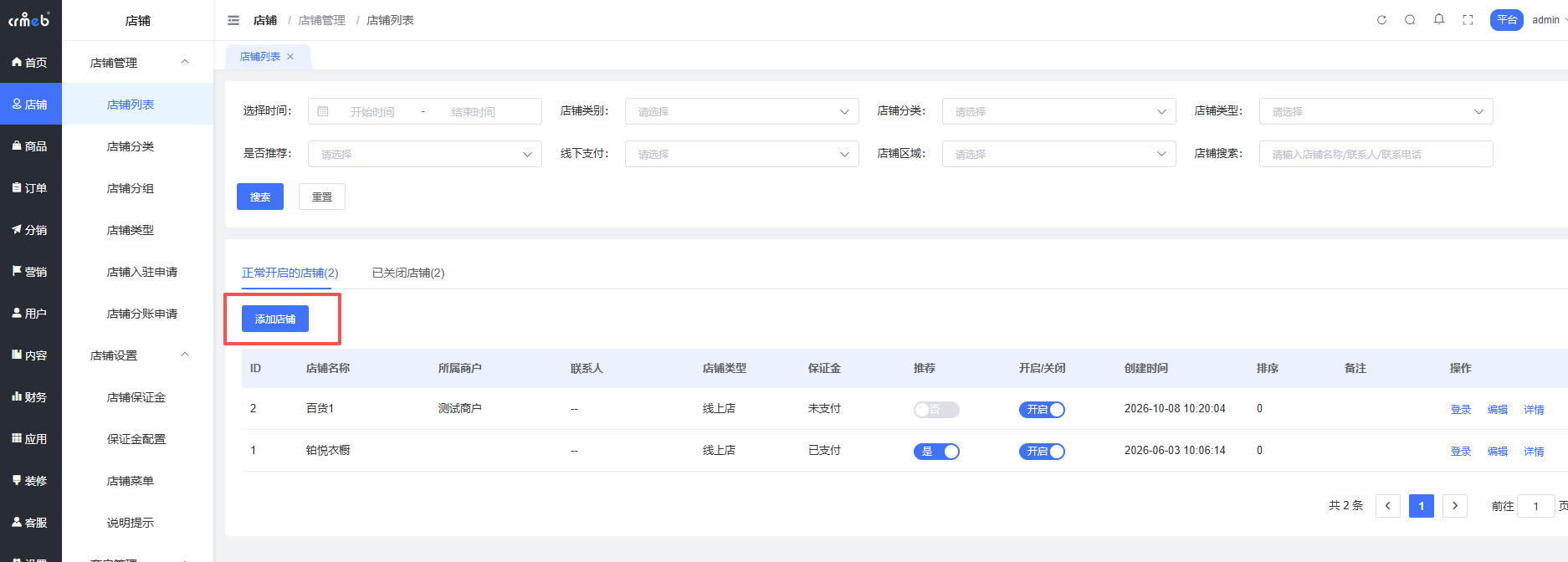Select 正常开启的店铺(2) tab

pos(290,273)
